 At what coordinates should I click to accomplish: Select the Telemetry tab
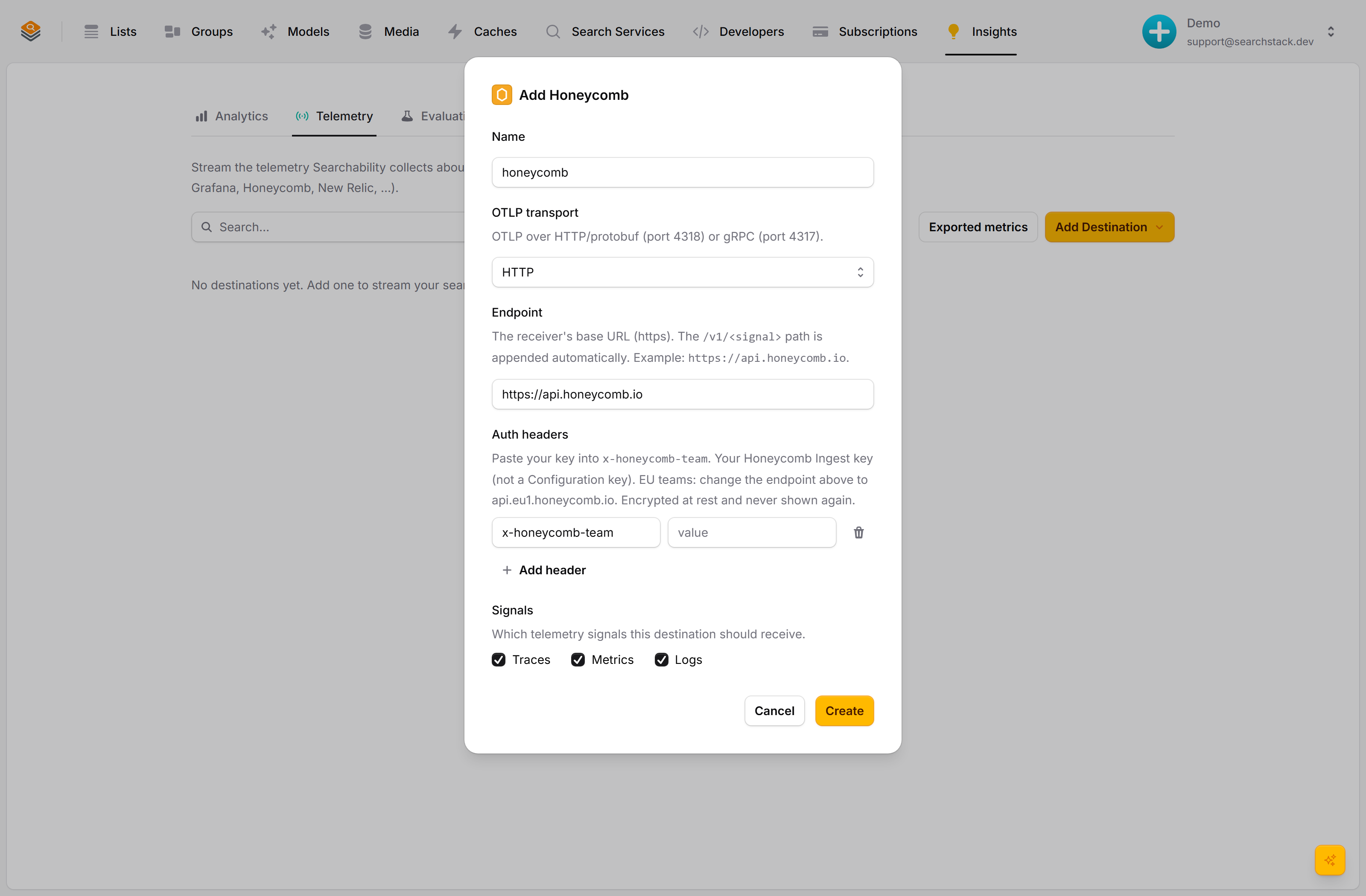334,116
